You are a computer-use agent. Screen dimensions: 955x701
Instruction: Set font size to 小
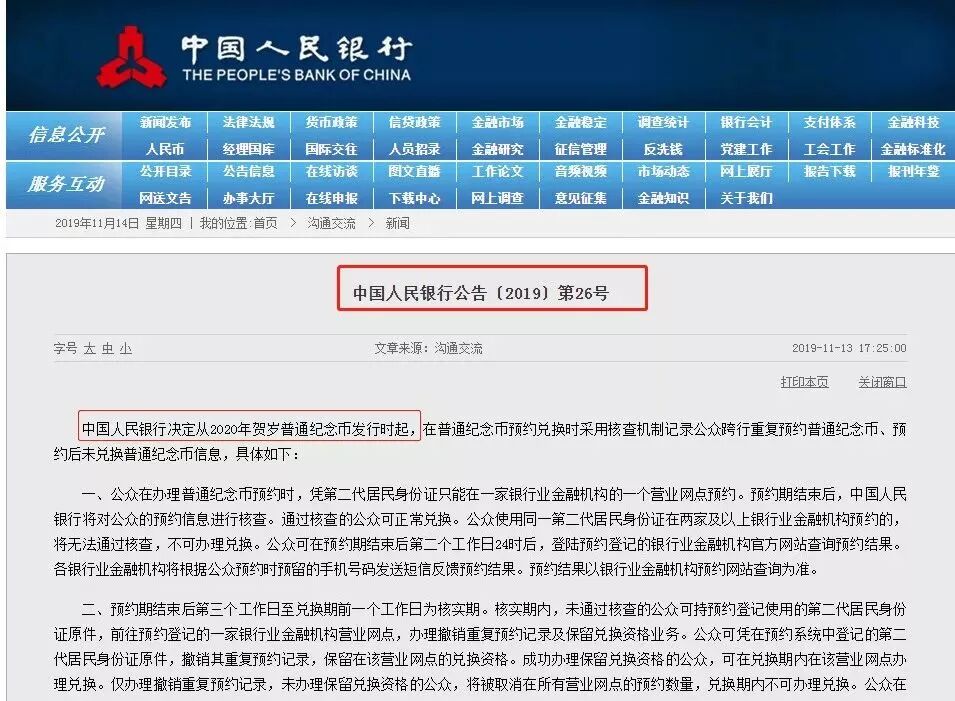(x=126, y=348)
